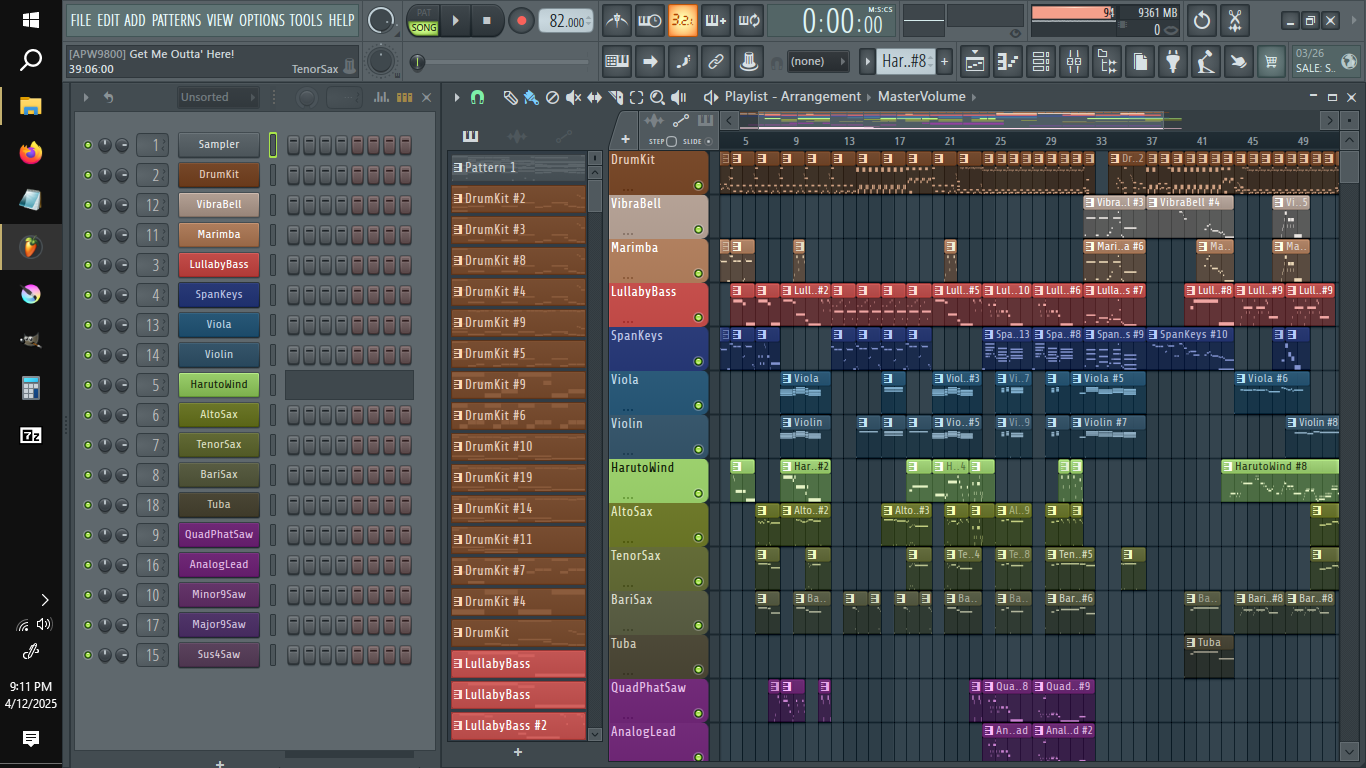The image size is (1366, 768).
Task: Toggle mute LED for Sampler channel
Action: 88,145
